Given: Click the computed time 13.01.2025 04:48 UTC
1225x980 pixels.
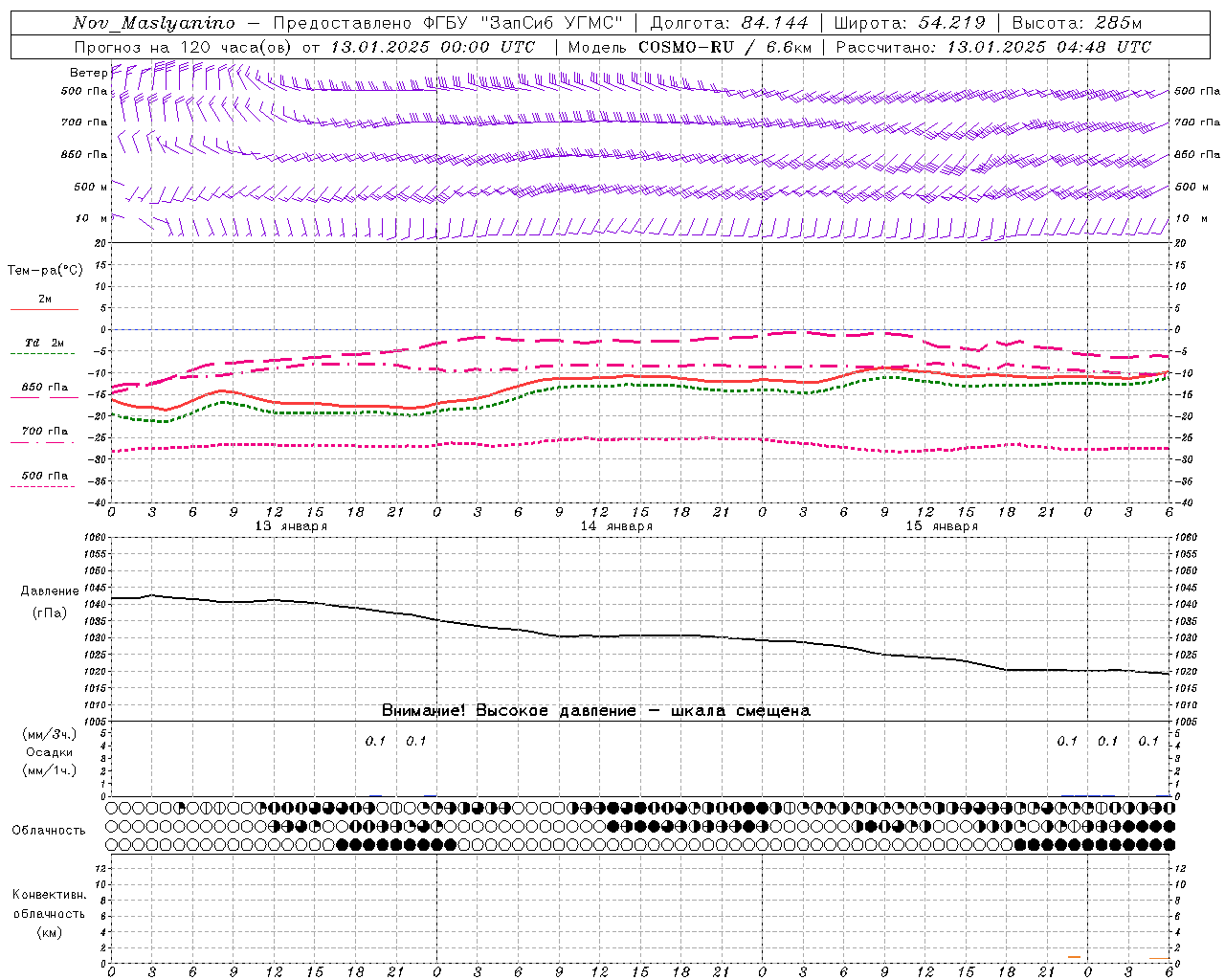Looking at the screenshot, I should pyautogui.click(x=1049, y=47).
